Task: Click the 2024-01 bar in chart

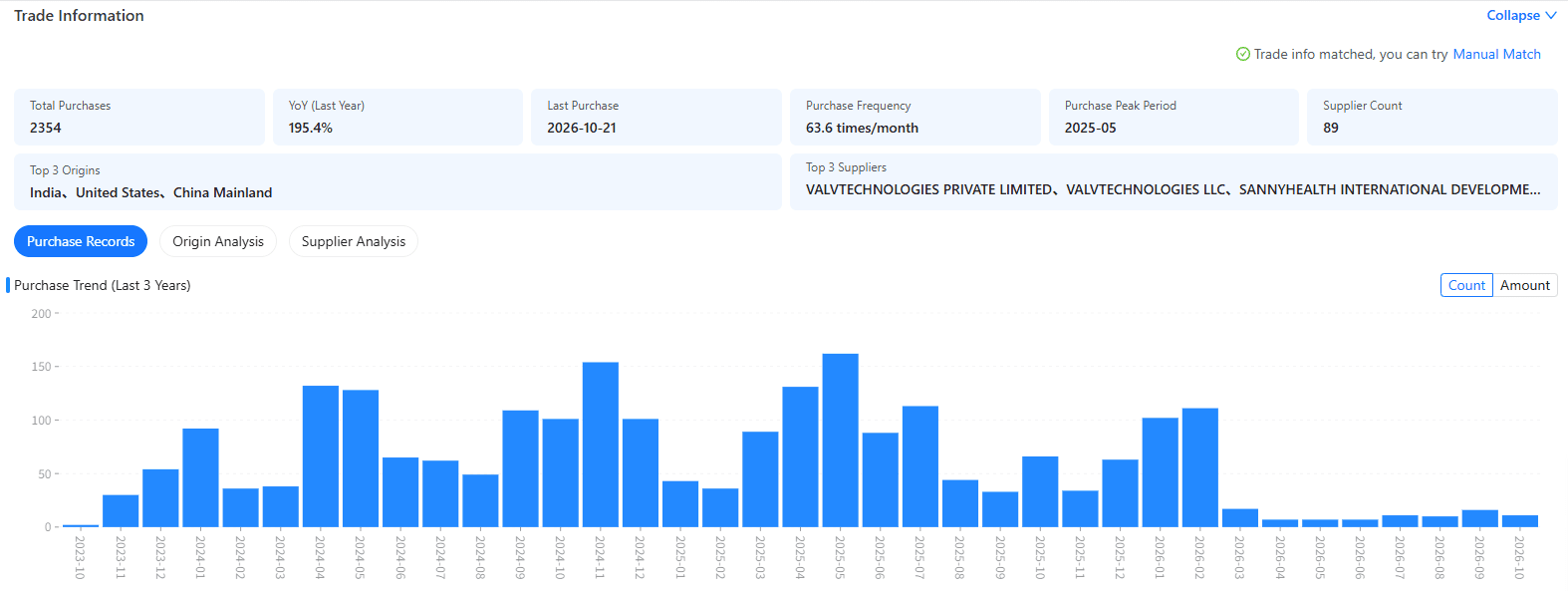Action: (200, 477)
